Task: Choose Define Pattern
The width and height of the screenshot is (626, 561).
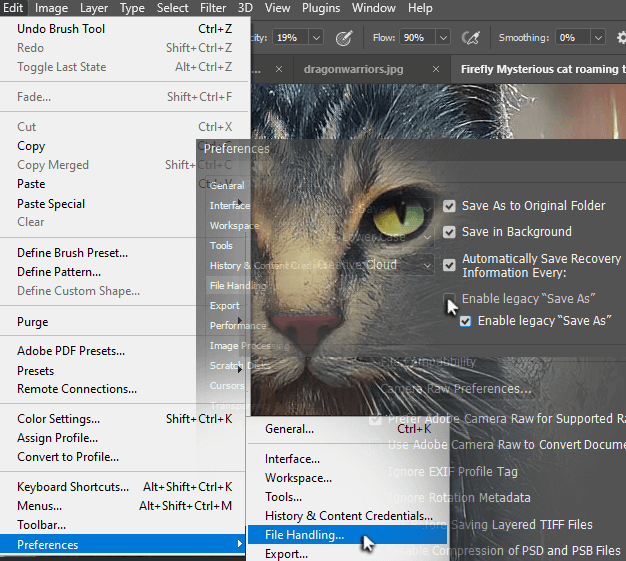Action: 125,272
